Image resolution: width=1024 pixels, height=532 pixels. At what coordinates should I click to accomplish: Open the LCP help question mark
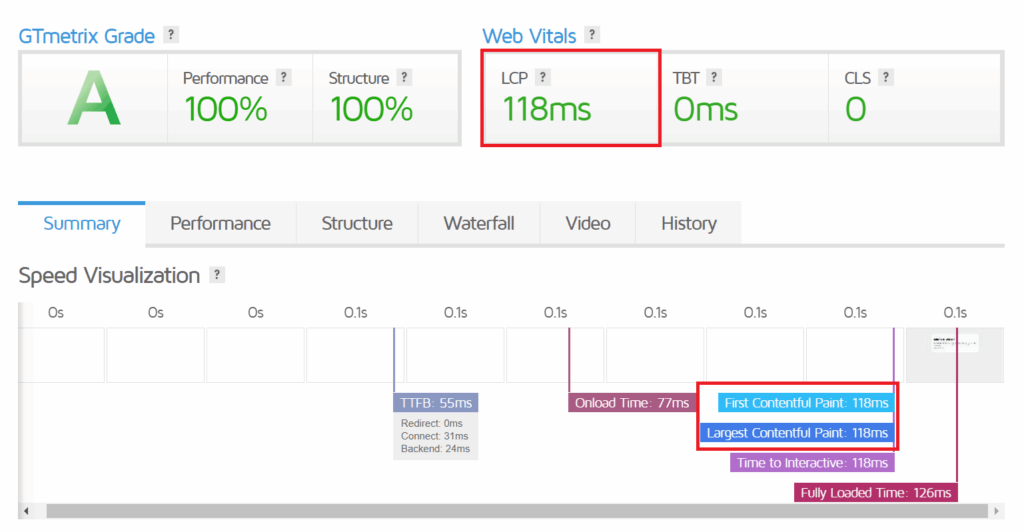pos(543,77)
